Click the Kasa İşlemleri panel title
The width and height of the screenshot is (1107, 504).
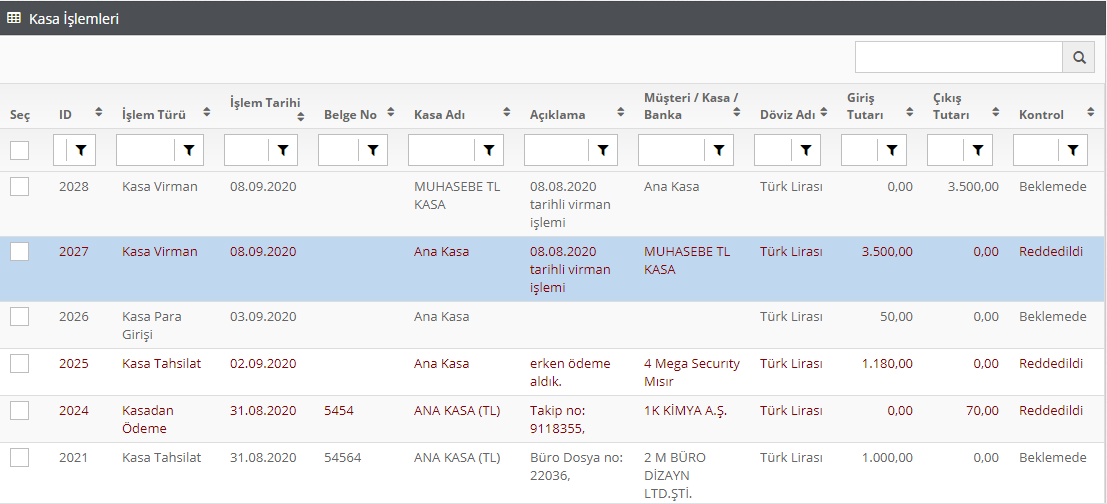73,18
